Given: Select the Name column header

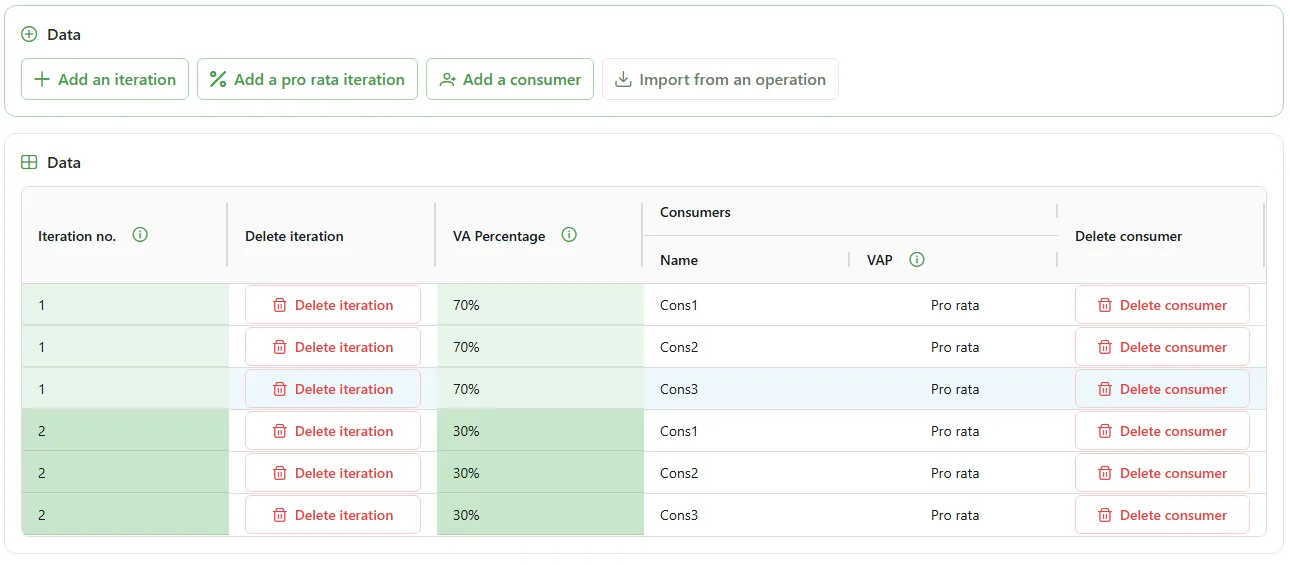Looking at the screenshot, I should click(x=679, y=260).
